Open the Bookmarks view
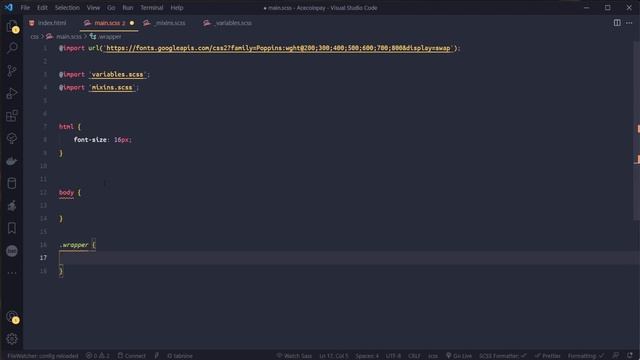The height and width of the screenshot is (360, 640). coord(12,228)
